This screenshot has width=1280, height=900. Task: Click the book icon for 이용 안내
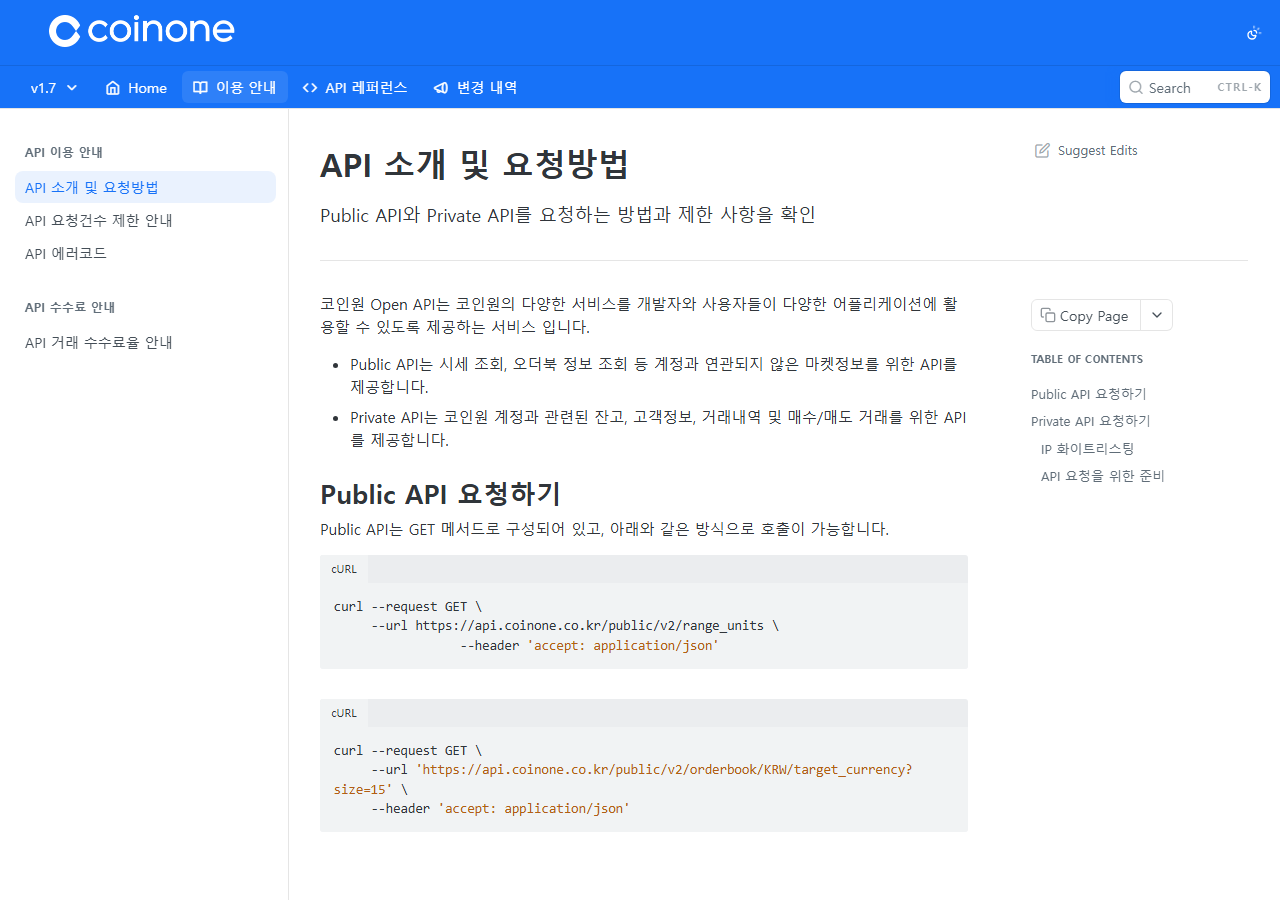coord(200,88)
